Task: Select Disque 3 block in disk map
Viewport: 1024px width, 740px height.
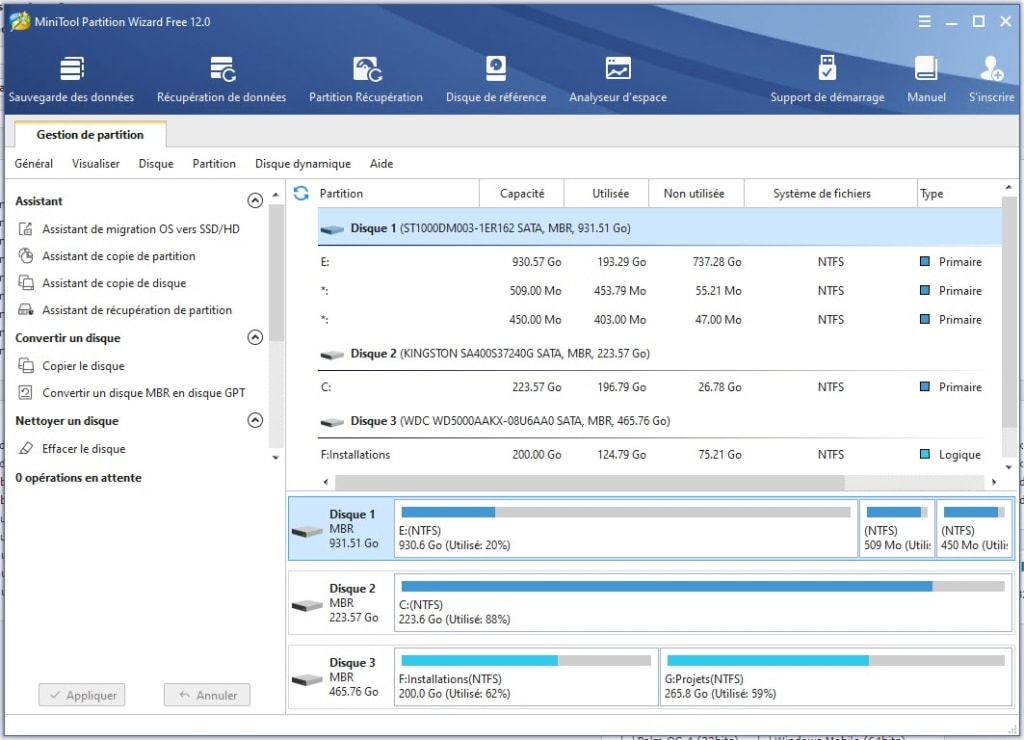Action: point(341,677)
